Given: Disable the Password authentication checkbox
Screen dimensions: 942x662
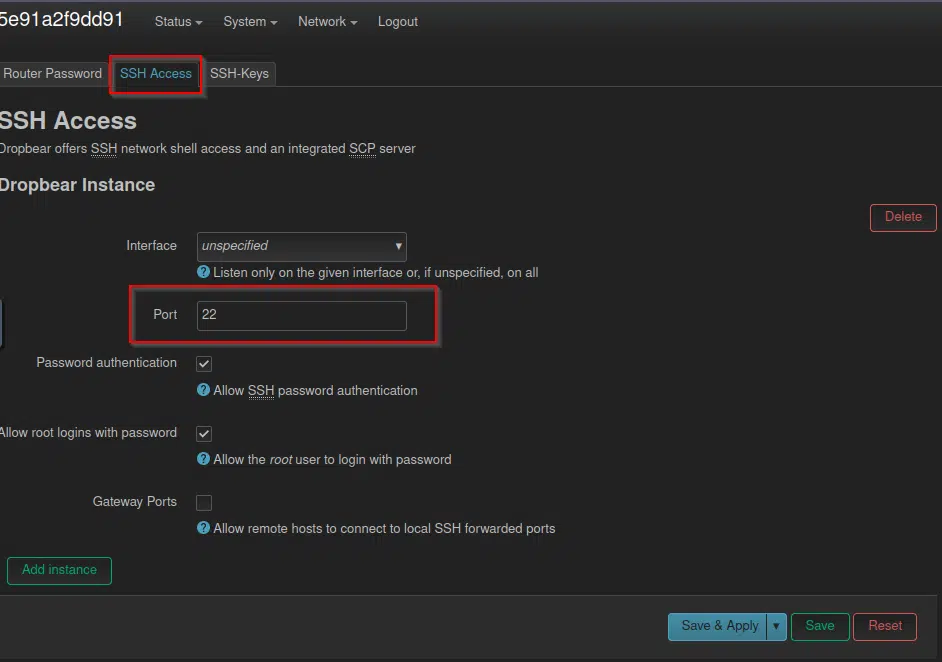Looking at the screenshot, I should 204,363.
